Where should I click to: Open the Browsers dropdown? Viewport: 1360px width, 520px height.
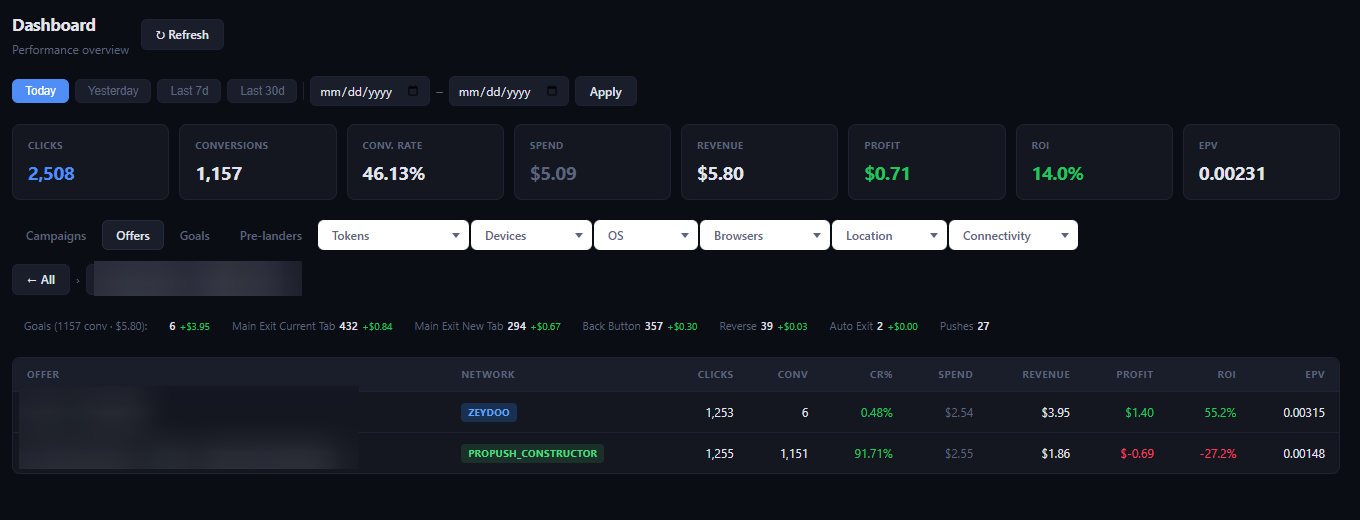pyautogui.click(x=765, y=236)
